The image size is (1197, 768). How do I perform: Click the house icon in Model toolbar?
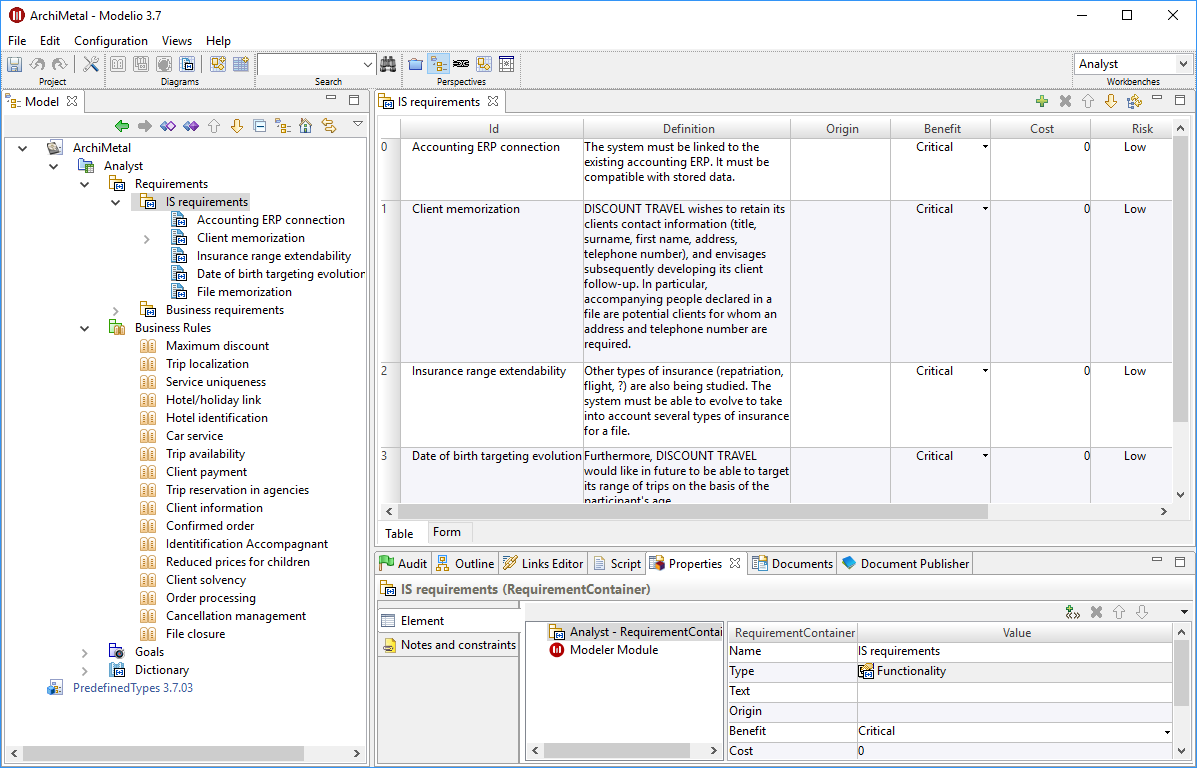click(x=305, y=126)
